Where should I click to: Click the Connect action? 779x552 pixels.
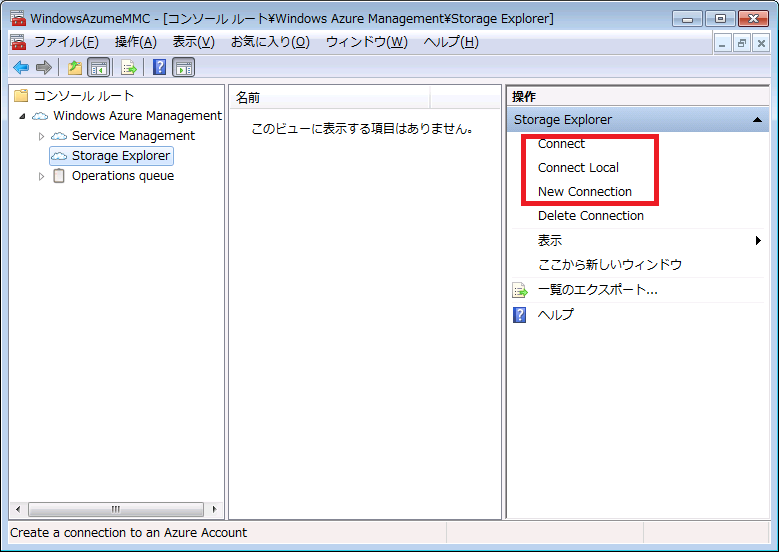click(561, 144)
